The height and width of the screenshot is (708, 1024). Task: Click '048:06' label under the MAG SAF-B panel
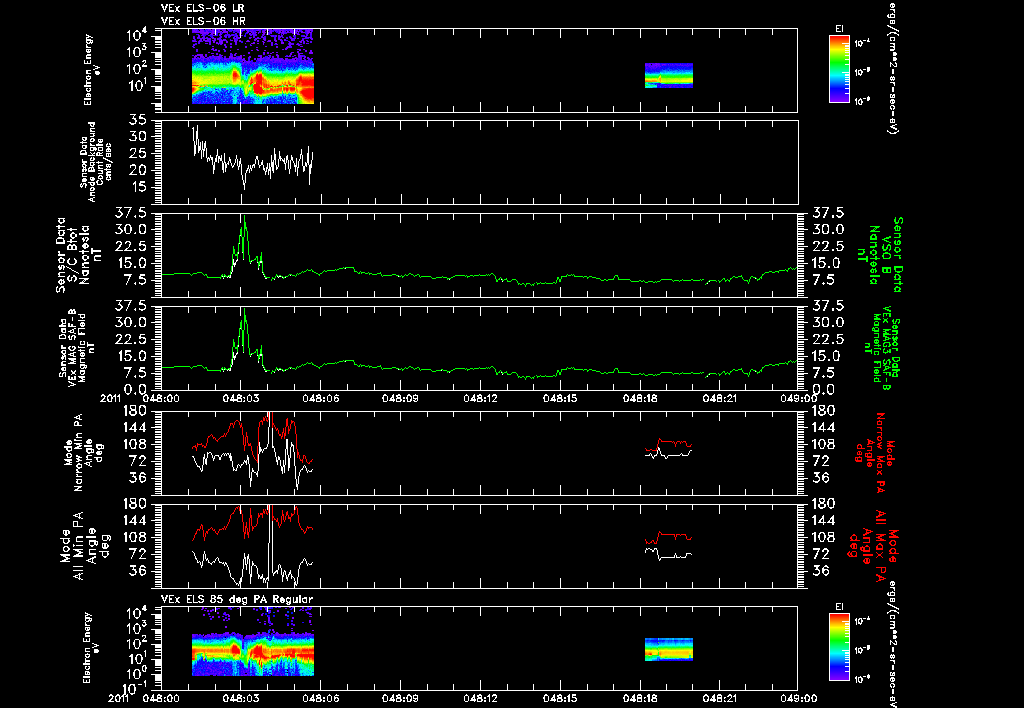click(x=321, y=398)
